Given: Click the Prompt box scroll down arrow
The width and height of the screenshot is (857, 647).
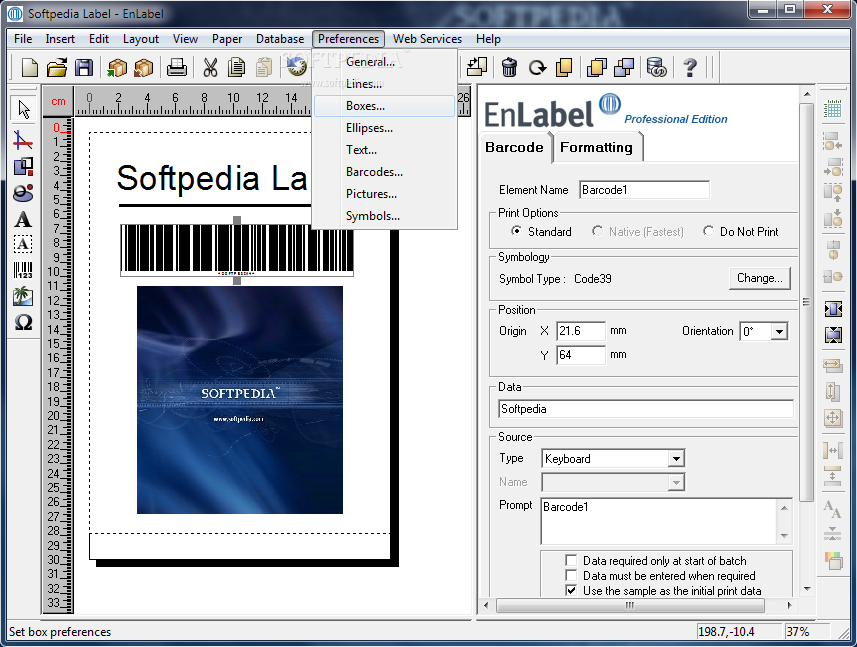Looking at the screenshot, I should 784,536.
